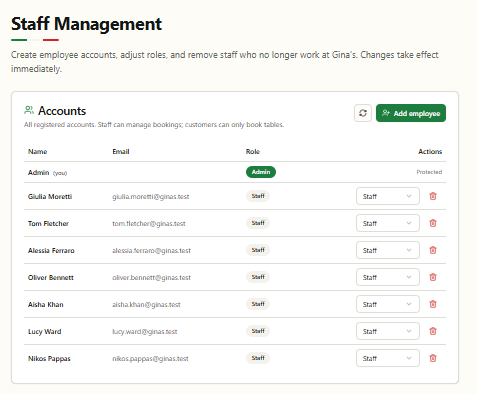This screenshot has height=394, width=477.
Task: Click the name Giulia Moretti
Action: 50,196
